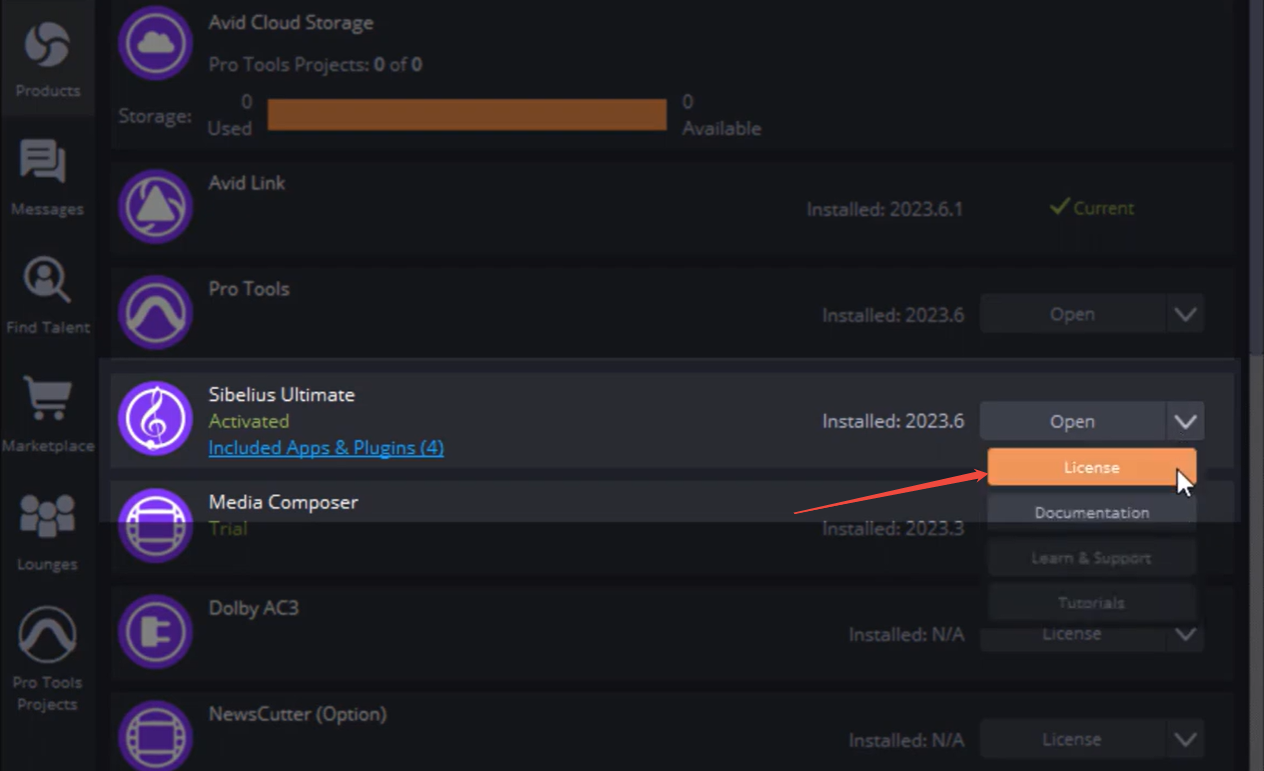Click the Avid Link product icon
Viewport: 1264px width, 771px height.
pos(155,206)
